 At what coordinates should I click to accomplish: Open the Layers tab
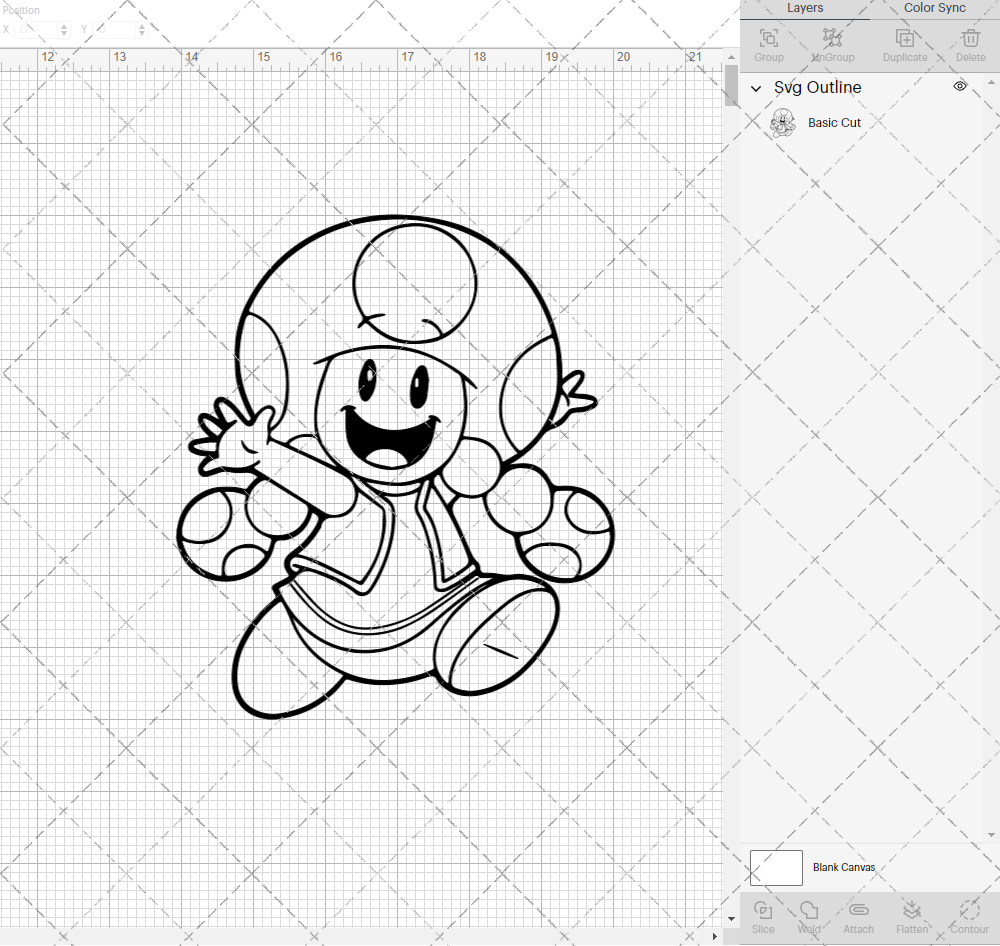(x=805, y=8)
